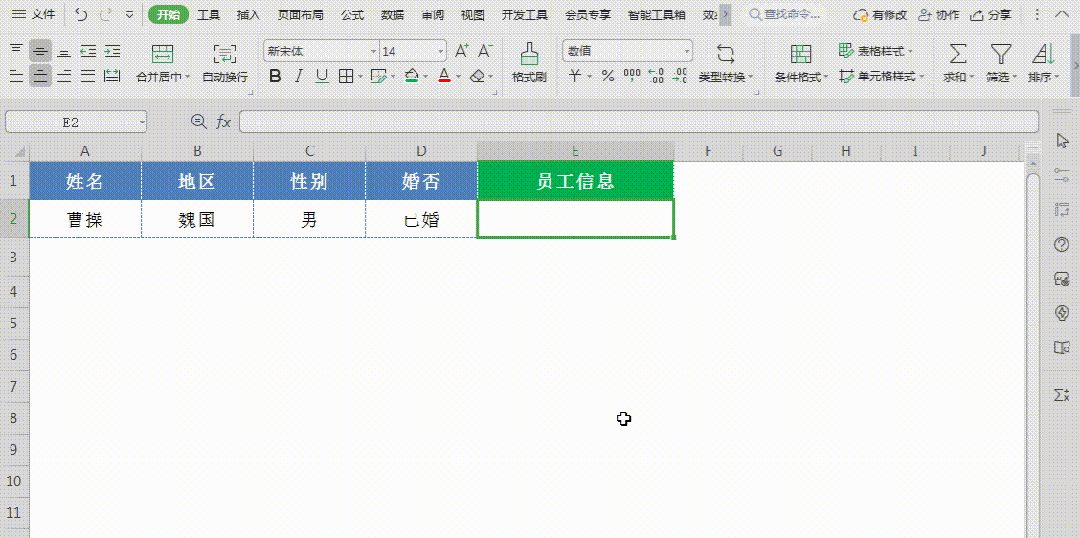The height and width of the screenshot is (538, 1080).
Task: Open the 公式 tab
Action: (x=352, y=14)
